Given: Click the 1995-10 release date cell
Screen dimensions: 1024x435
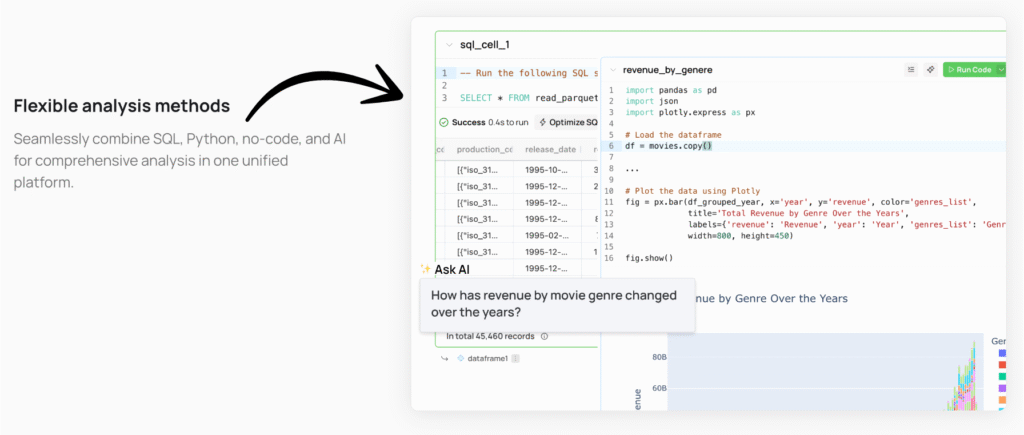Looking at the screenshot, I should tap(549, 170).
